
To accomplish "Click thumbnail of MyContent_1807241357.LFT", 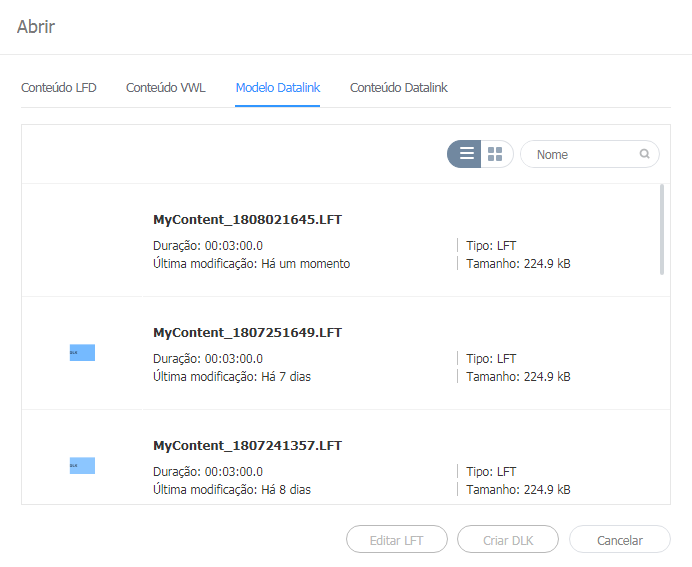I will pyautogui.click(x=82, y=465).
